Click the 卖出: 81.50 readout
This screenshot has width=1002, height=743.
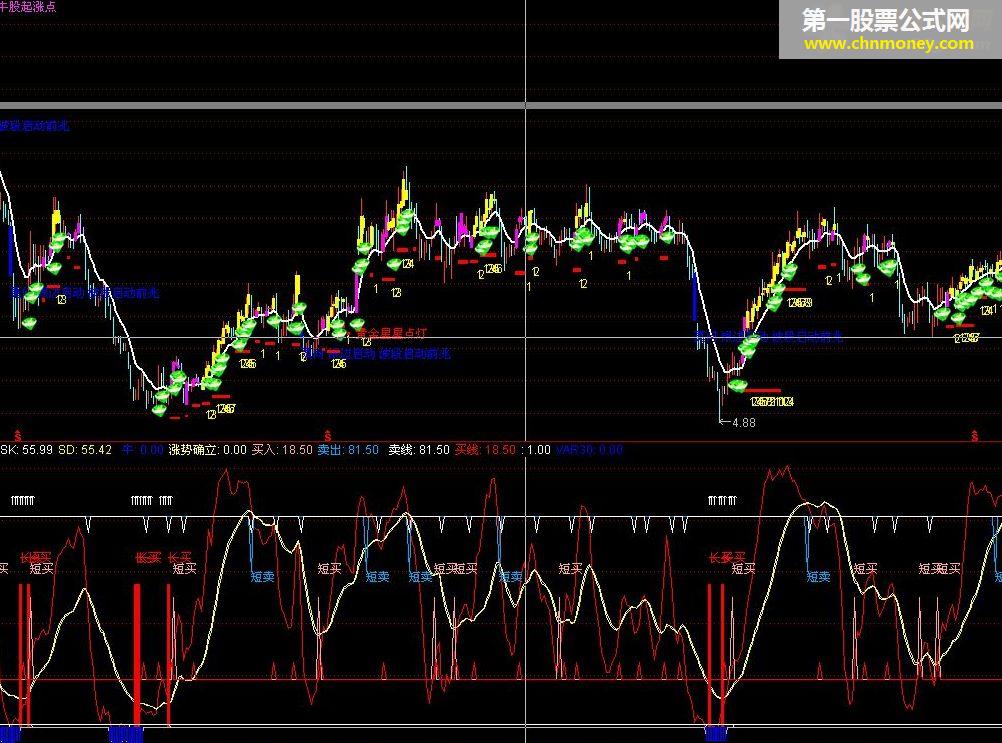(x=348, y=450)
